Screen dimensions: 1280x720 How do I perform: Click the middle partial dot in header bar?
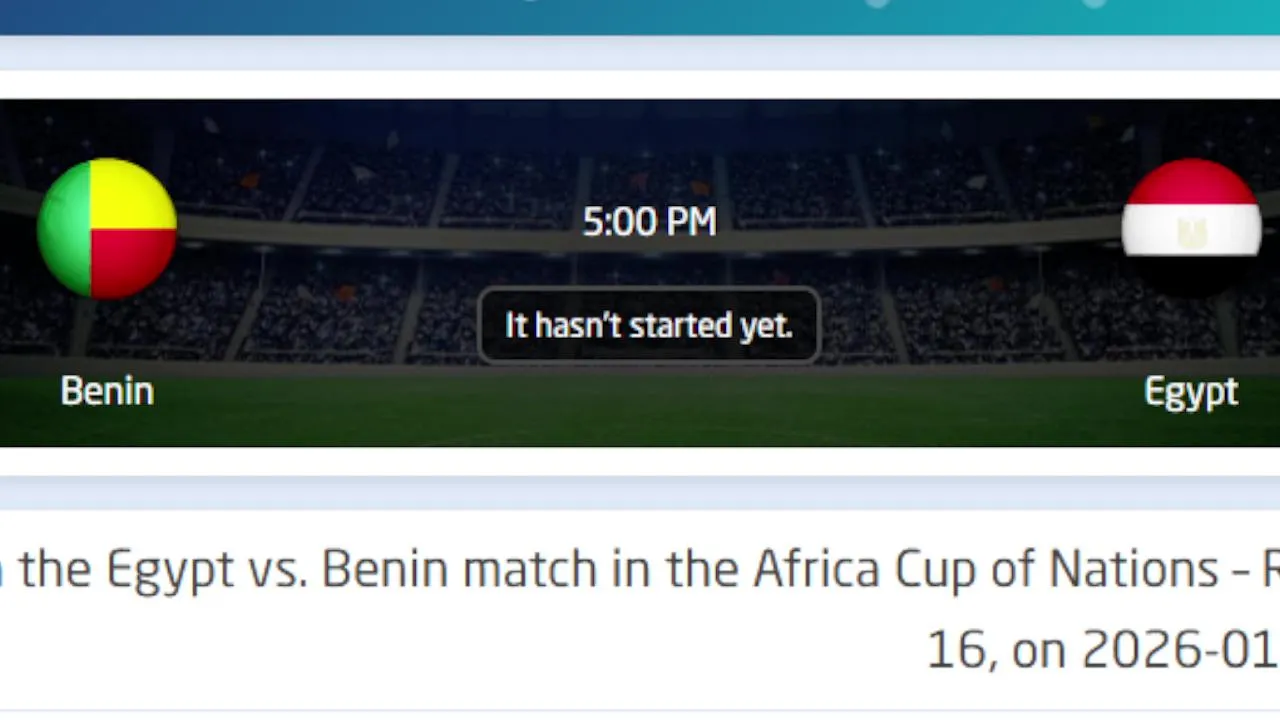(877, 3)
